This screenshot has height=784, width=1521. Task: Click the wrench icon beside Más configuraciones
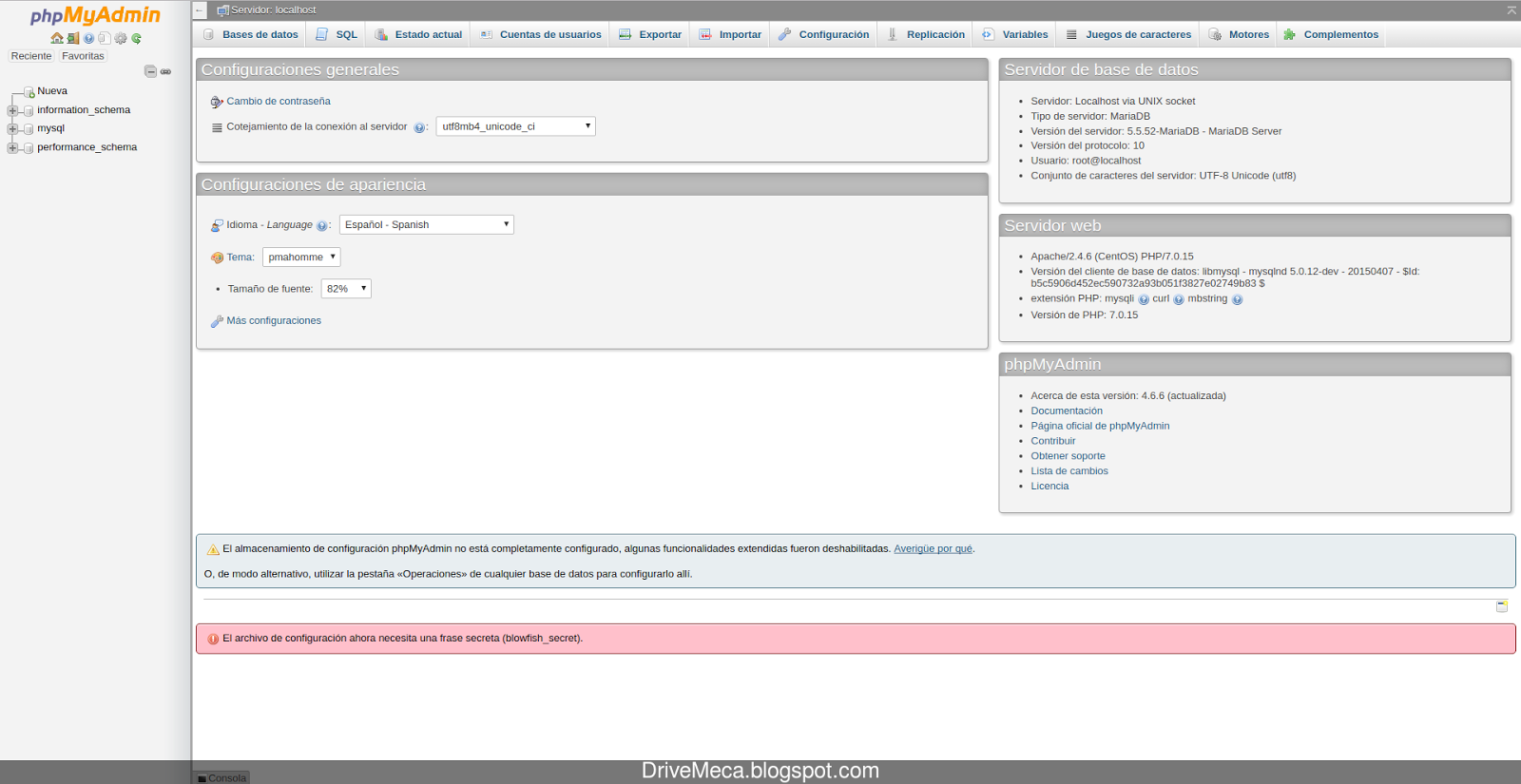pyautogui.click(x=217, y=321)
